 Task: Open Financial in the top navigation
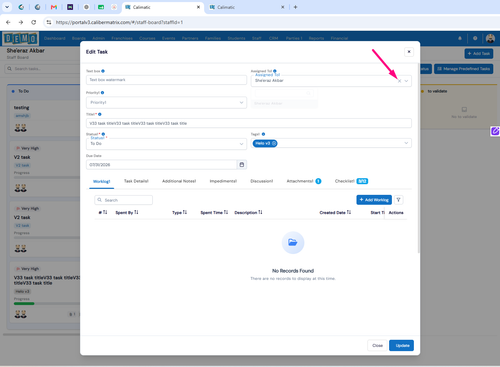pyautogui.click(x=339, y=38)
